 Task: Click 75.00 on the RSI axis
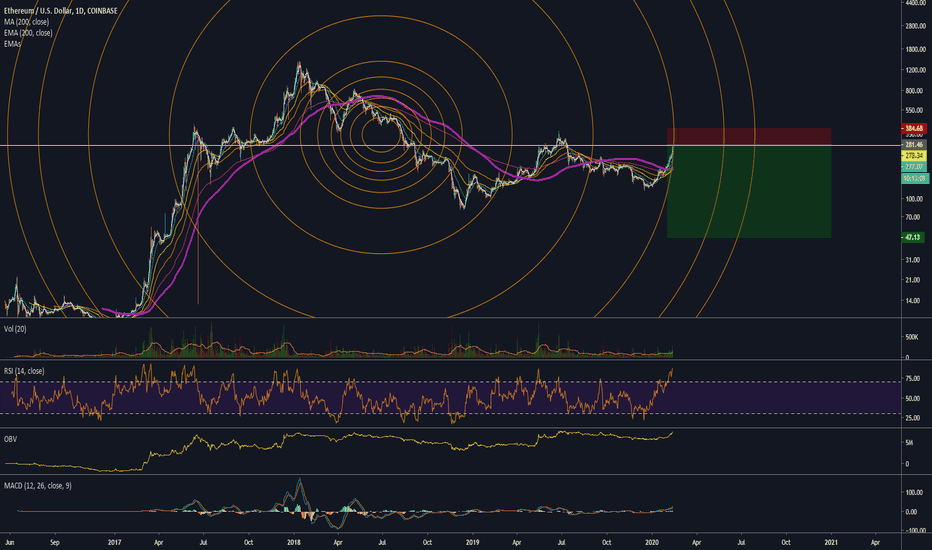pos(913,379)
